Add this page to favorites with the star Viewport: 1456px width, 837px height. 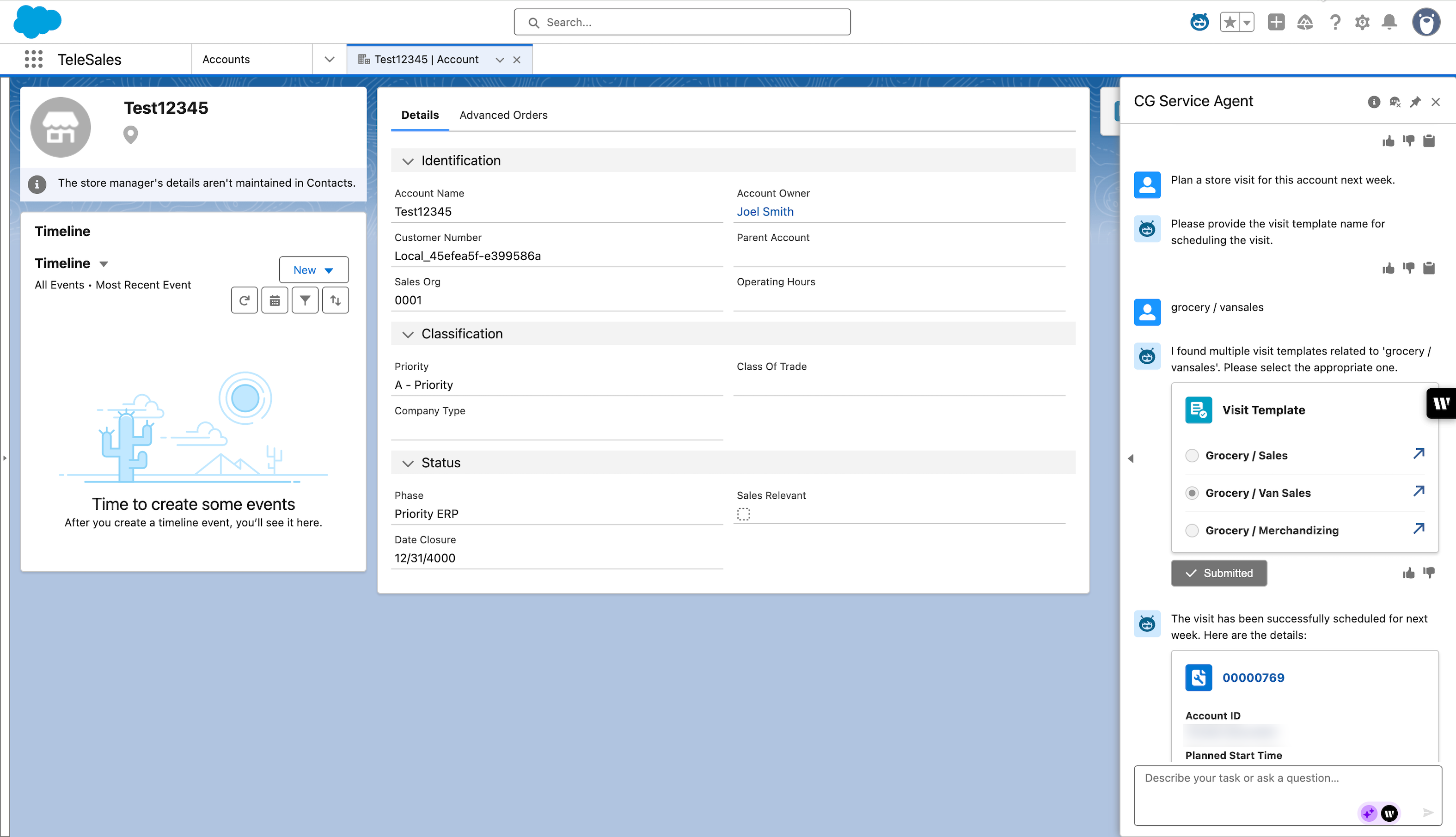click(1230, 23)
